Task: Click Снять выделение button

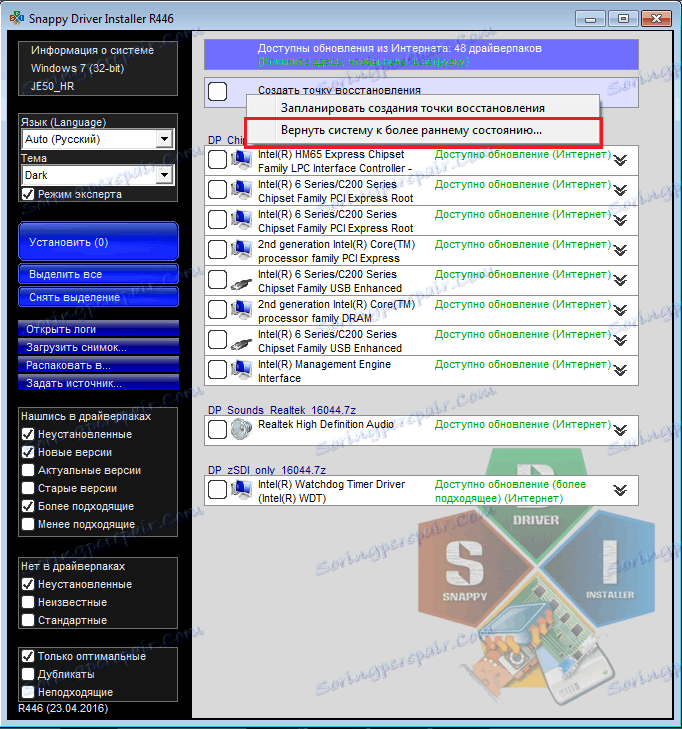Action: (x=98, y=297)
